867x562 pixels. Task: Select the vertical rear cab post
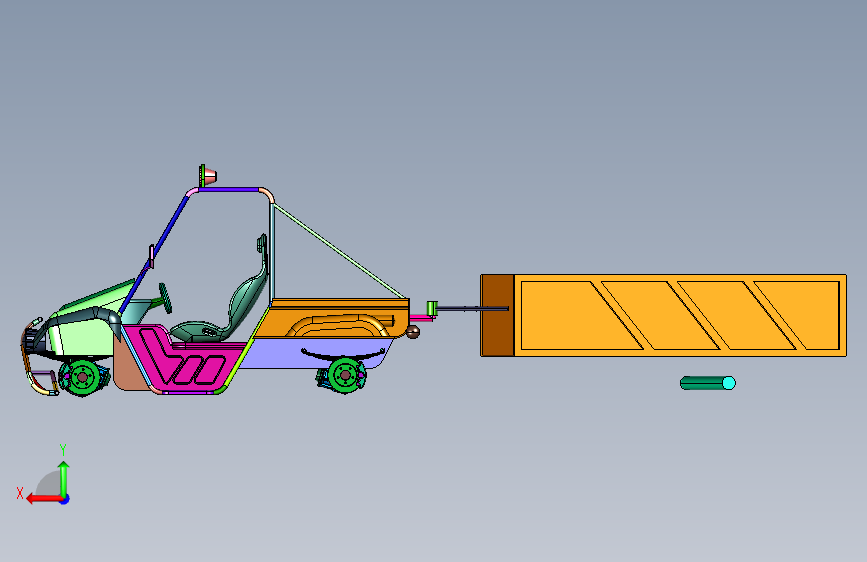[x=271, y=252]
